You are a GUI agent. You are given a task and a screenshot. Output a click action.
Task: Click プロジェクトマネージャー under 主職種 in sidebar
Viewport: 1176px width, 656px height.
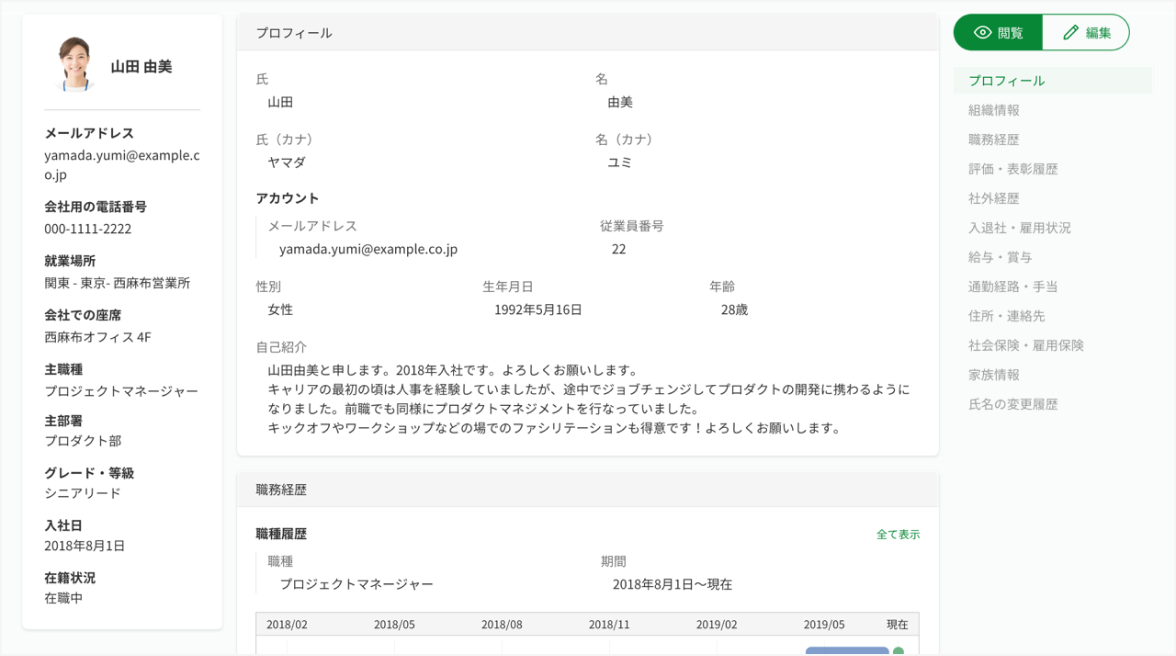point(122,391)
